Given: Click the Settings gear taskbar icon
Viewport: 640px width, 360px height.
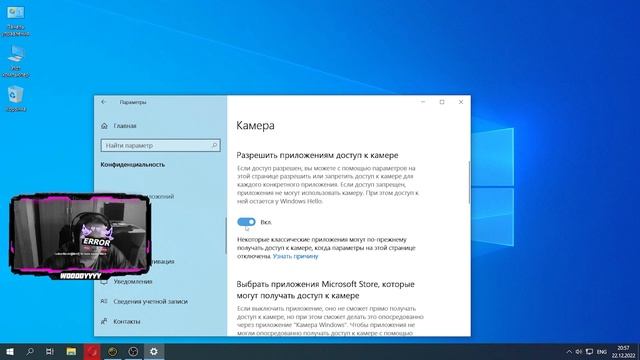Looking at the screenshot, I should coord(153,351).
